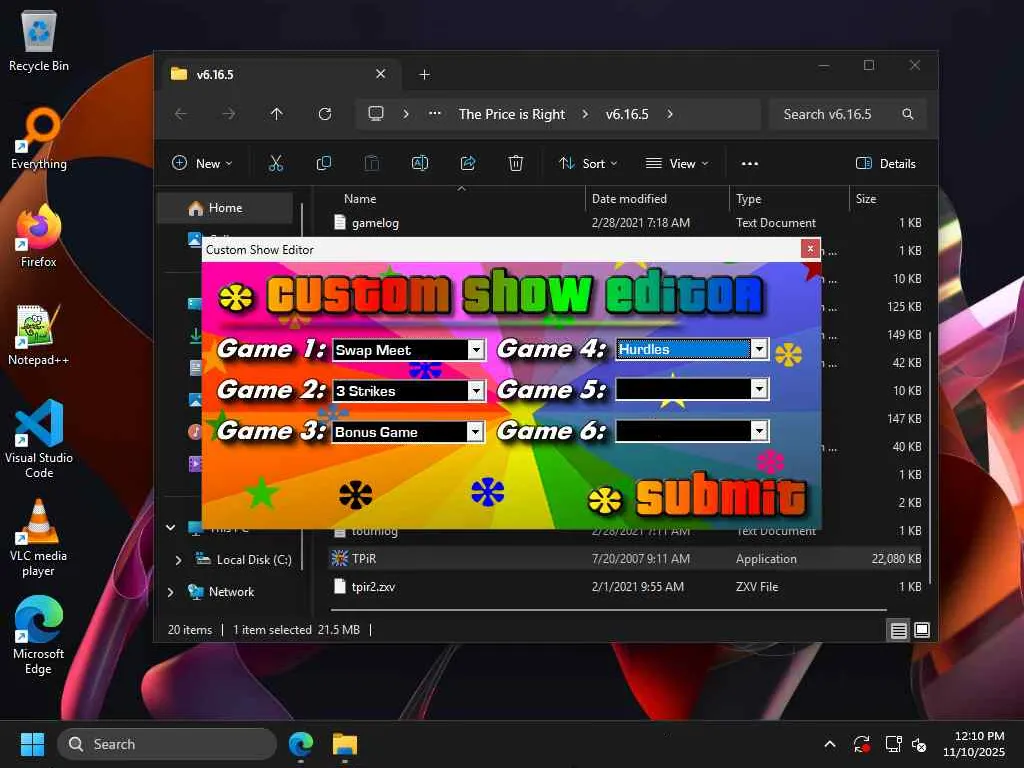Click the New button in toolbar
This screenshot has width=1024, height=768.
[x=201, y=164]
